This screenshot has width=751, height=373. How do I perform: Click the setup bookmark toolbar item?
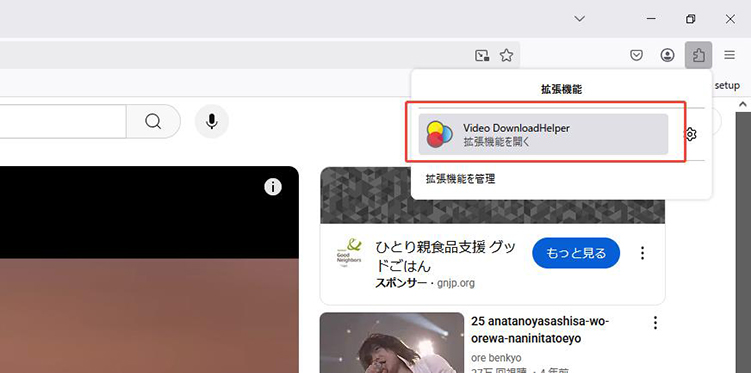point(727,86)
